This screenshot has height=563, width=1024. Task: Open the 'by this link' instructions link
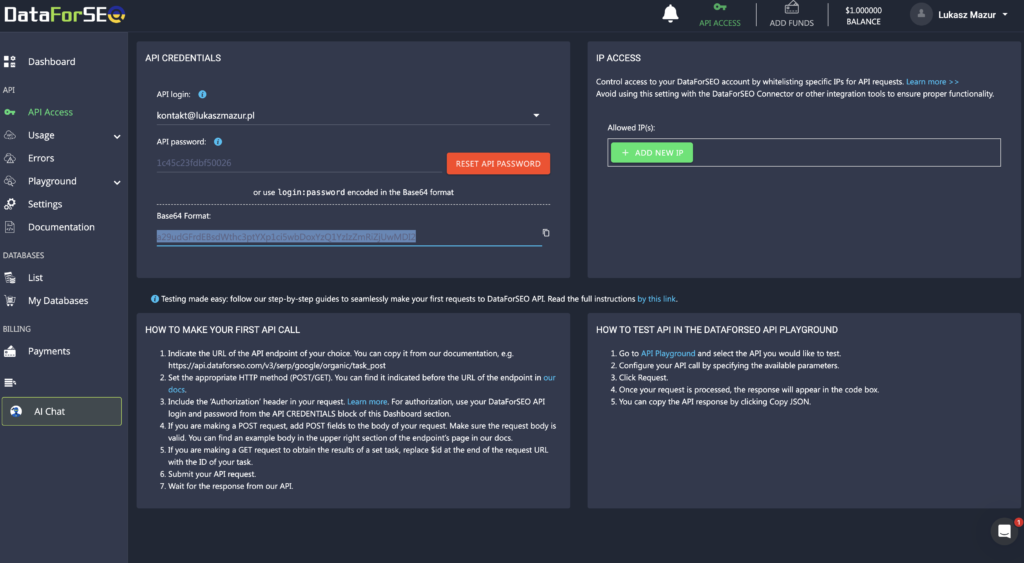656,298
